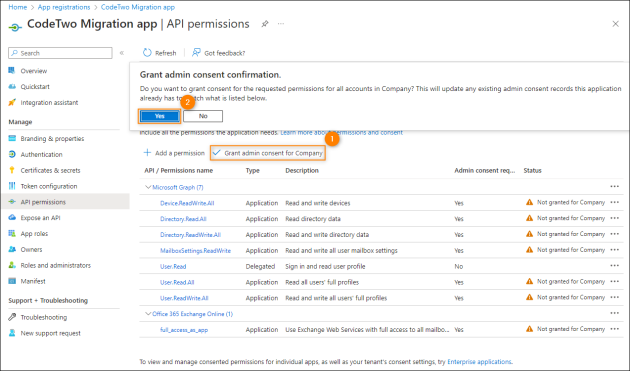Click the User.Read permission link

pos(173,266)
